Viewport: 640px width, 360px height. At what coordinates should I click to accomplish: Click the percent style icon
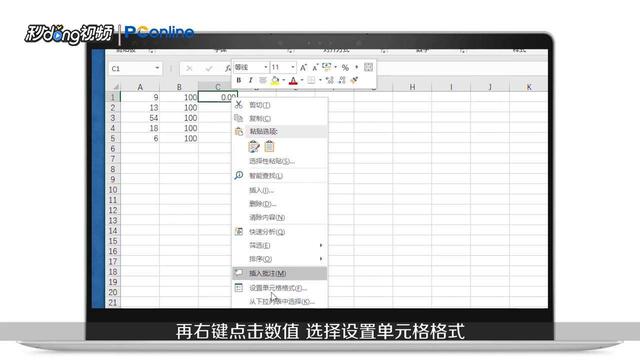(345, 67)
